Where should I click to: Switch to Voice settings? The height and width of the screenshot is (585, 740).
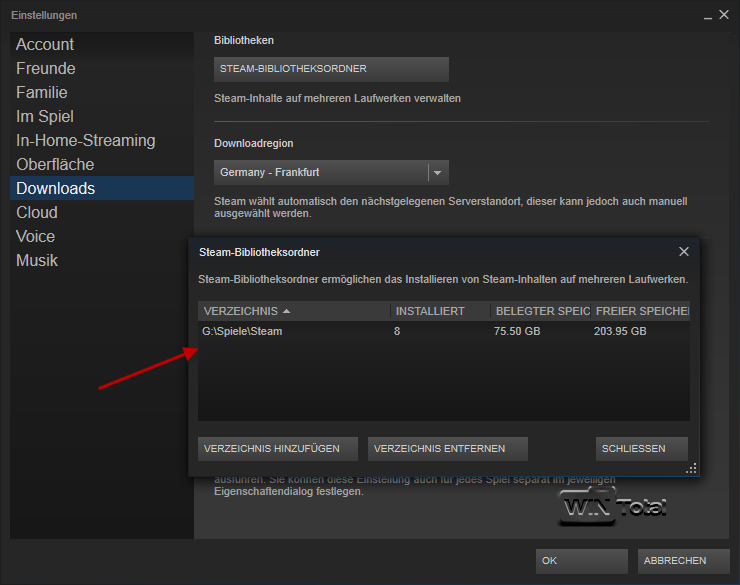pyautogui.click(x=101, y=236)
